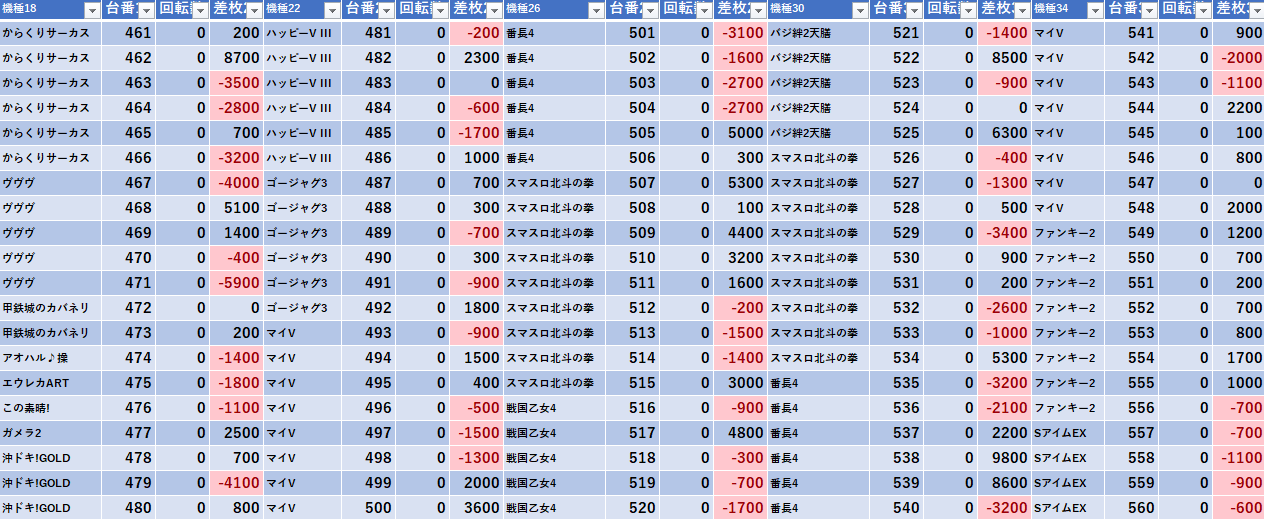1264x519 pixels.
Task: Select the 番長4 cell in row 503
Action: tap(554, 83)
